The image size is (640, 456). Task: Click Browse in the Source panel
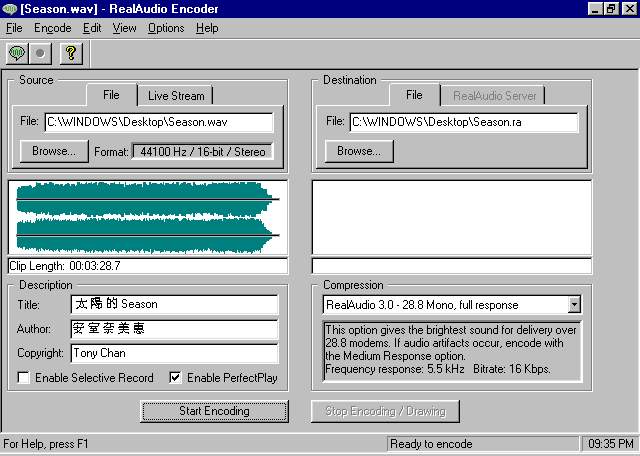coord(54,151)
